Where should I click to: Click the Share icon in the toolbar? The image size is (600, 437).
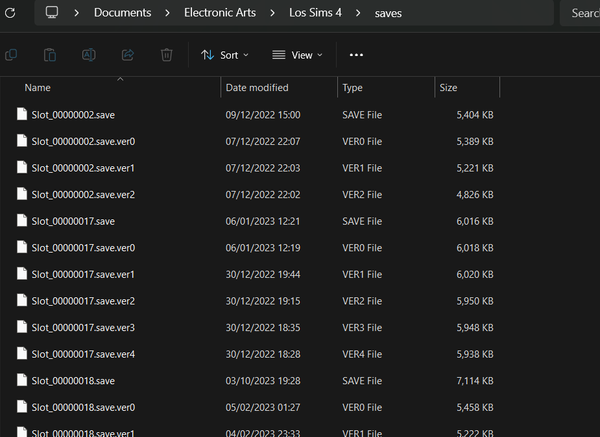point(128,55)
